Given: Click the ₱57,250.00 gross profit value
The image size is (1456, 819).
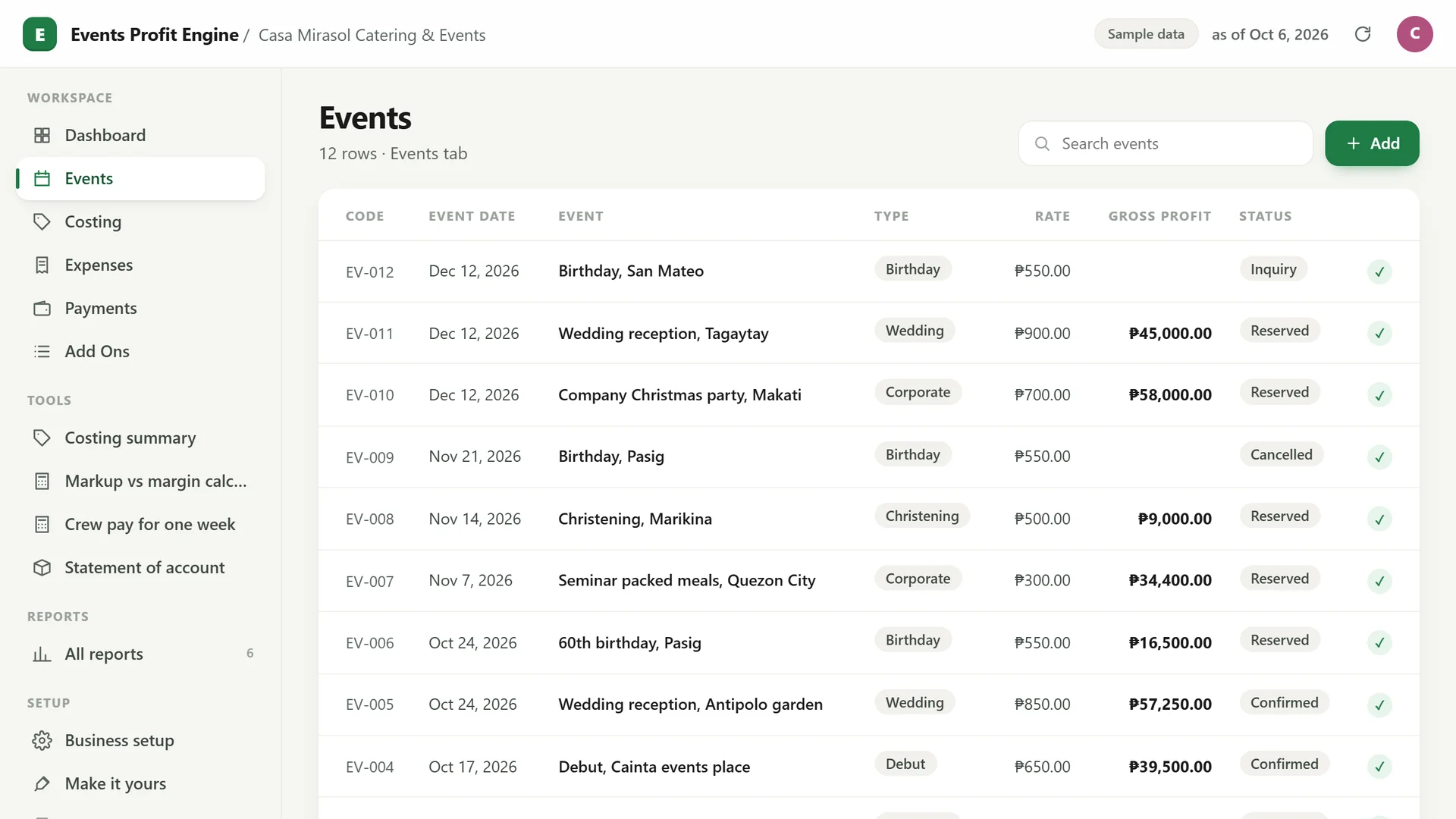Looking at the screenshot, I should [x=1170, y=704].
